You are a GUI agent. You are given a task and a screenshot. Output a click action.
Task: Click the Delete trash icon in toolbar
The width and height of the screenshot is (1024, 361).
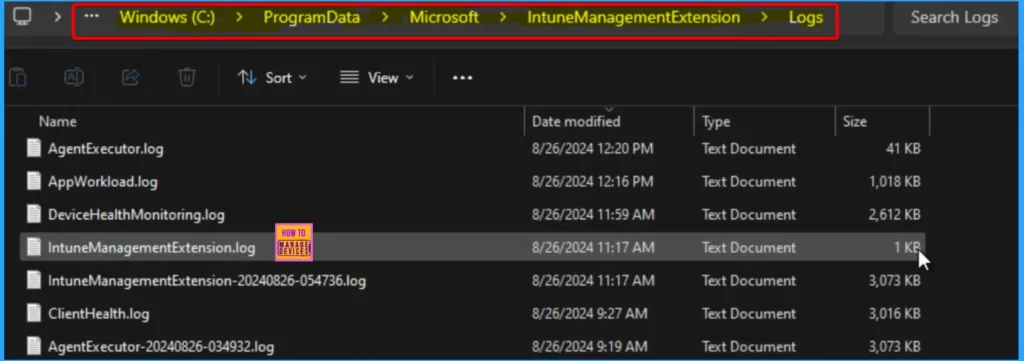click(x=187, y=78)
